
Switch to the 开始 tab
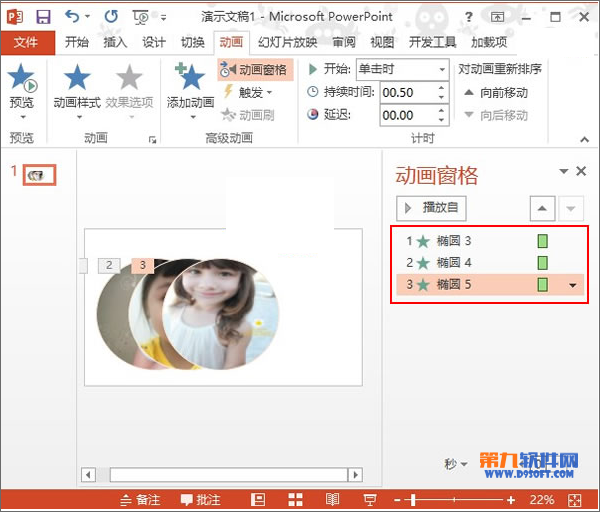pyautogui.click(x=77, y=42)
